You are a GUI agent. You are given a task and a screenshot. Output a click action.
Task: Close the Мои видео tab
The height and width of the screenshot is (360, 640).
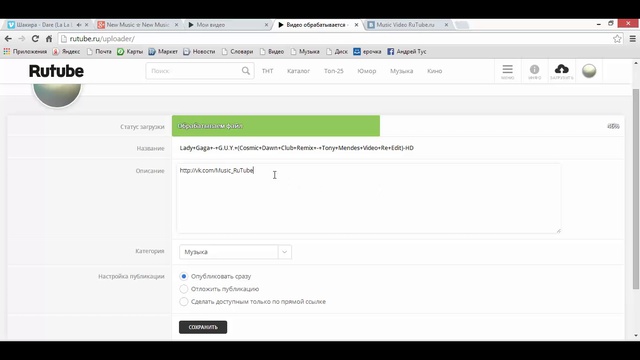[266, 25]
